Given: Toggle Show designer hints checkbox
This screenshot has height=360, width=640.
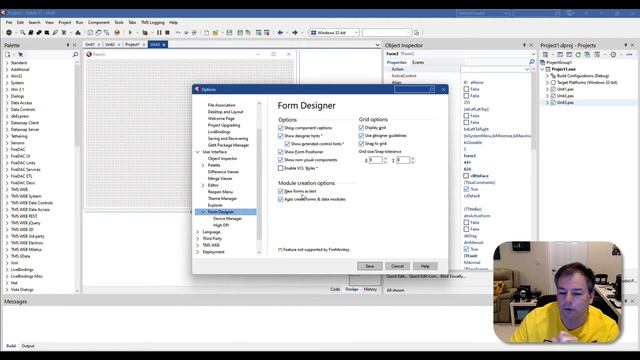Looking at the screenshot, I should coord(280,136).
